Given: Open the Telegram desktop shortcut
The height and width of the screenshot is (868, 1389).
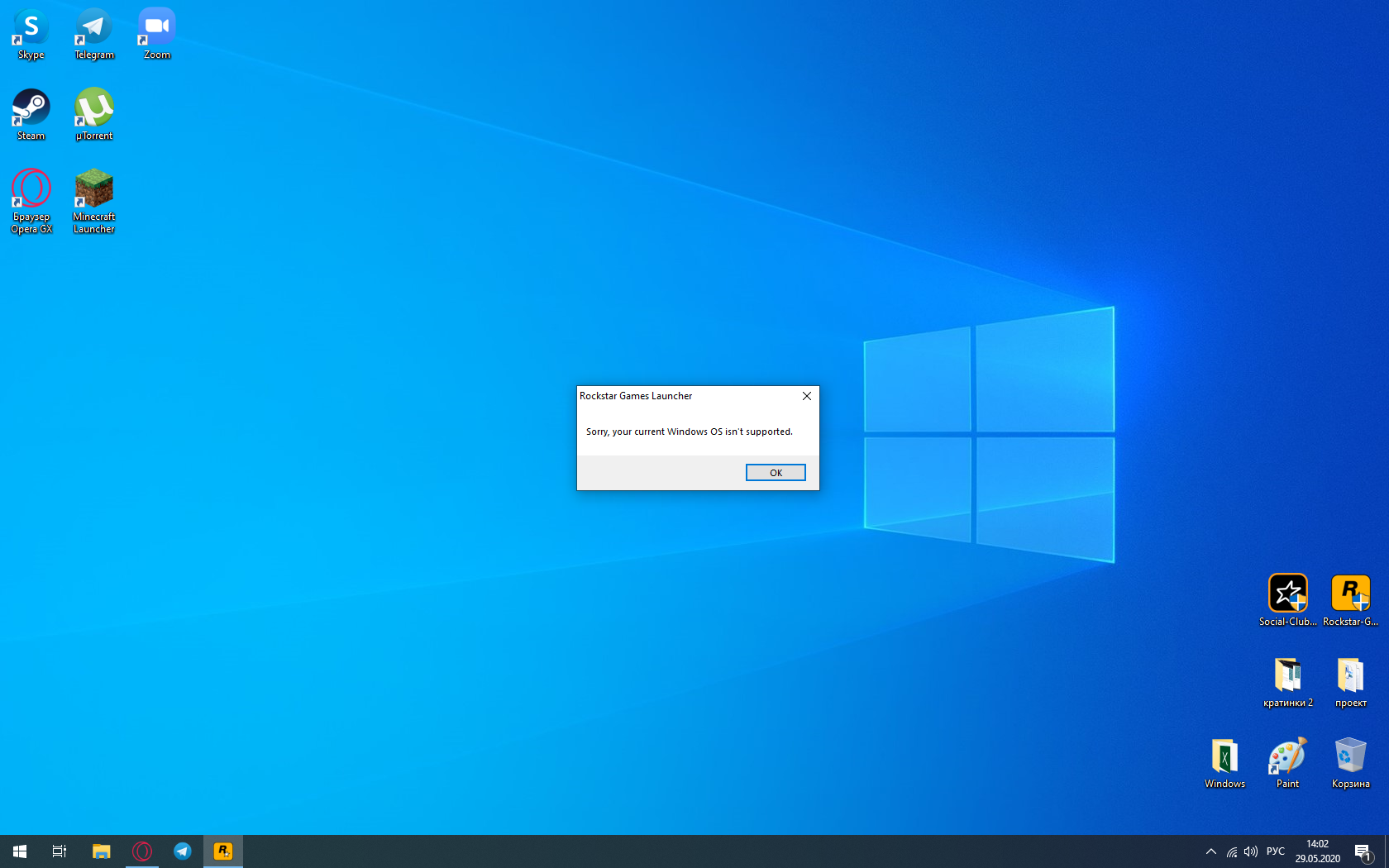Looking at the screenshot, I should pyautogui.click(x=94, y=34).
